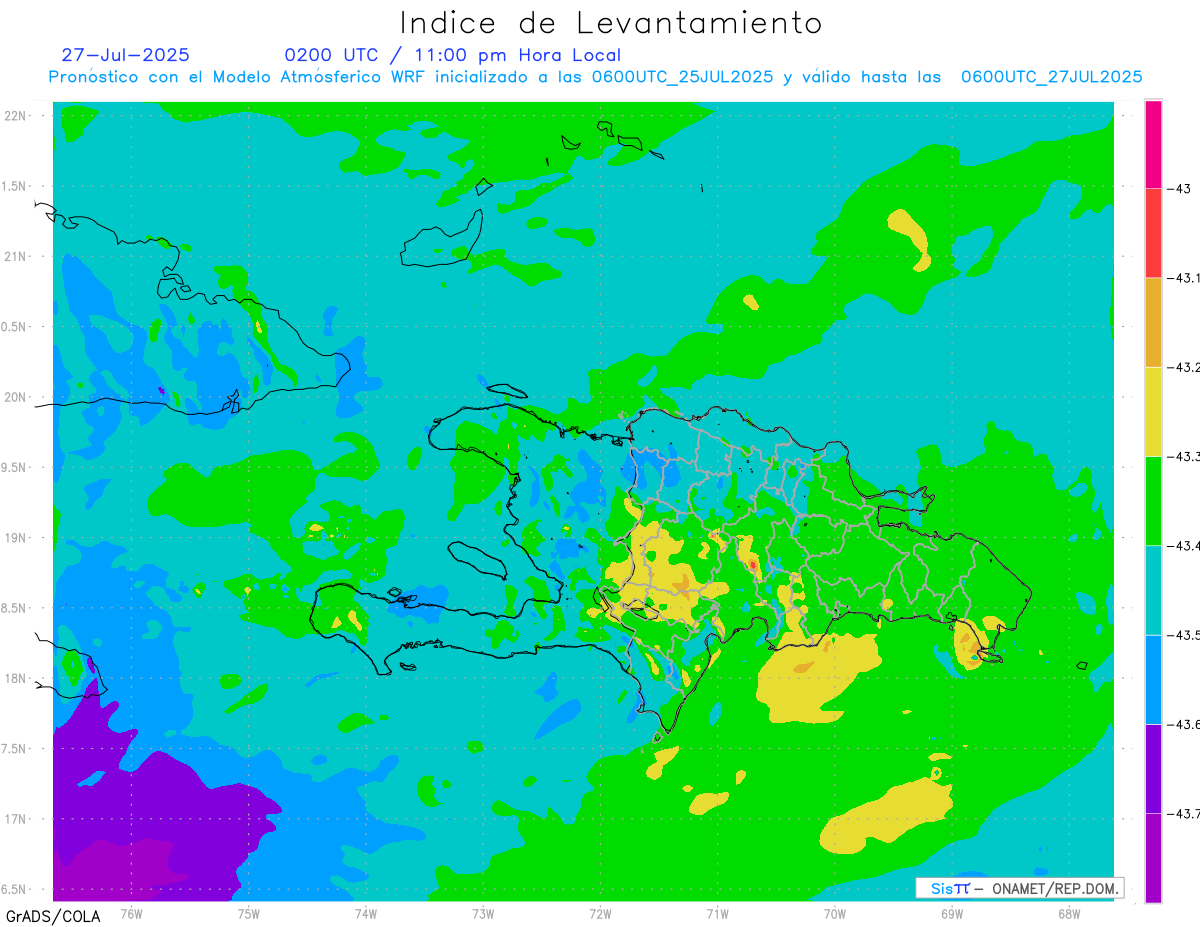
Task: Click the latitude label "21N"
Action: 16,256
